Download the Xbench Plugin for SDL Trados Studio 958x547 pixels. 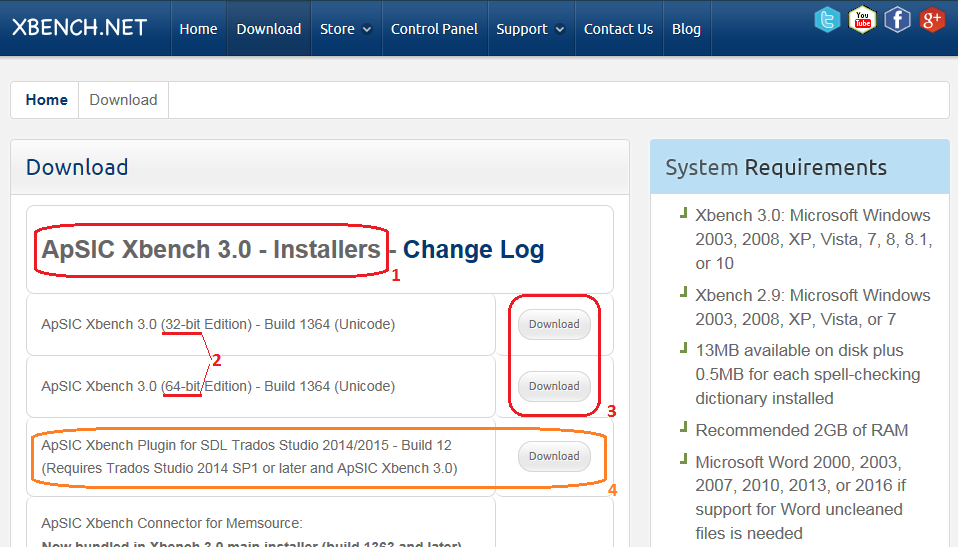point(554,456)
